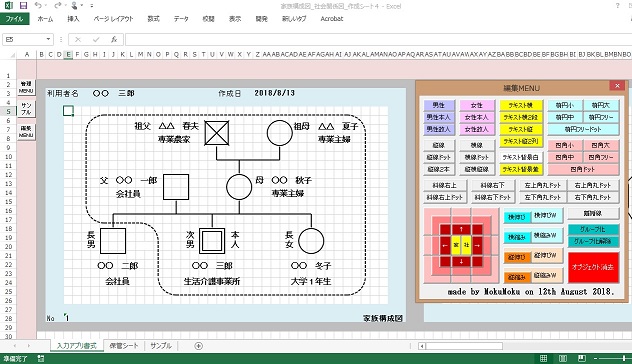Redo the last action

coord(58,6)
